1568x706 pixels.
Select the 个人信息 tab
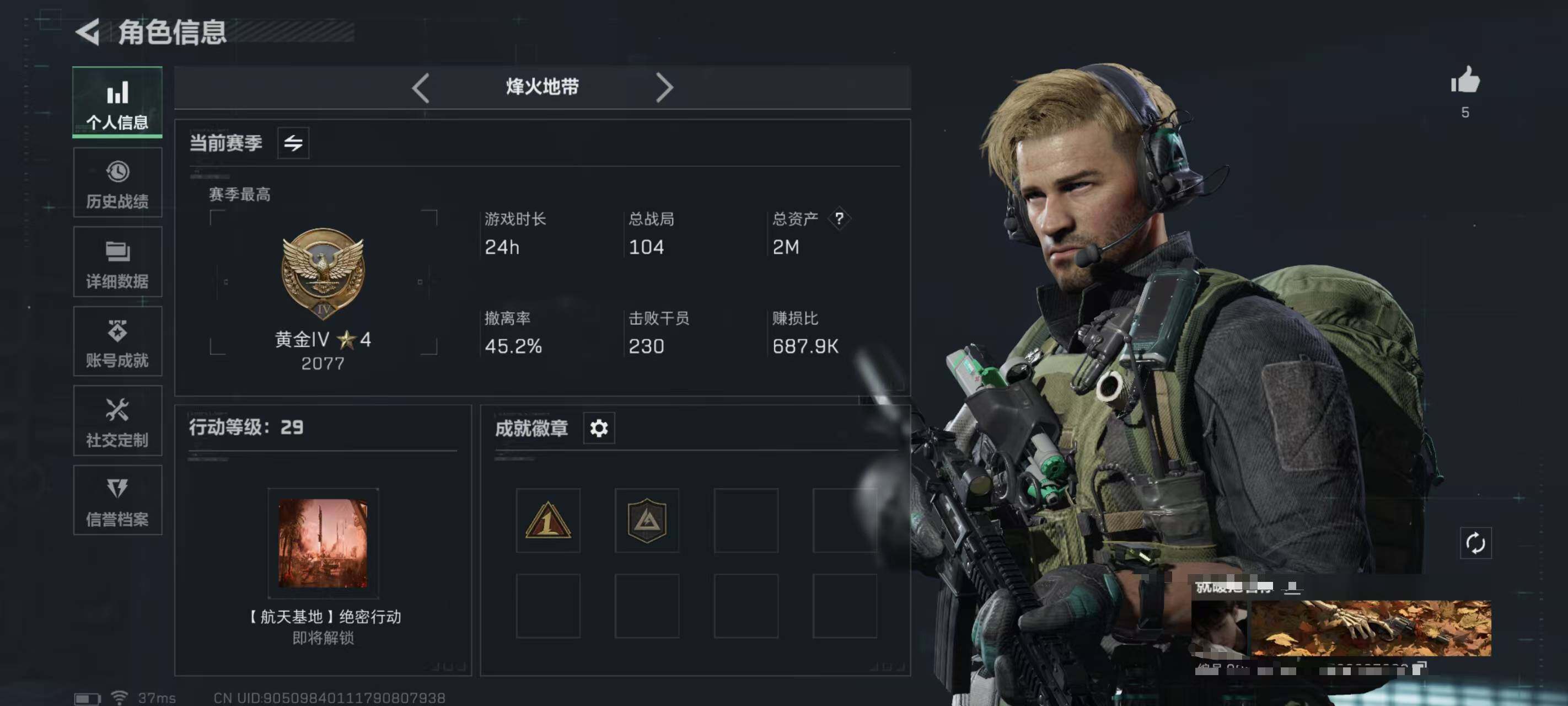[117, 103]
